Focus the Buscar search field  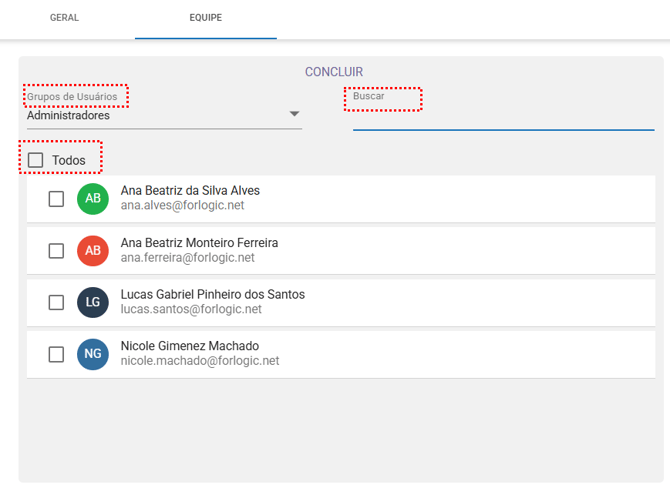502,117
